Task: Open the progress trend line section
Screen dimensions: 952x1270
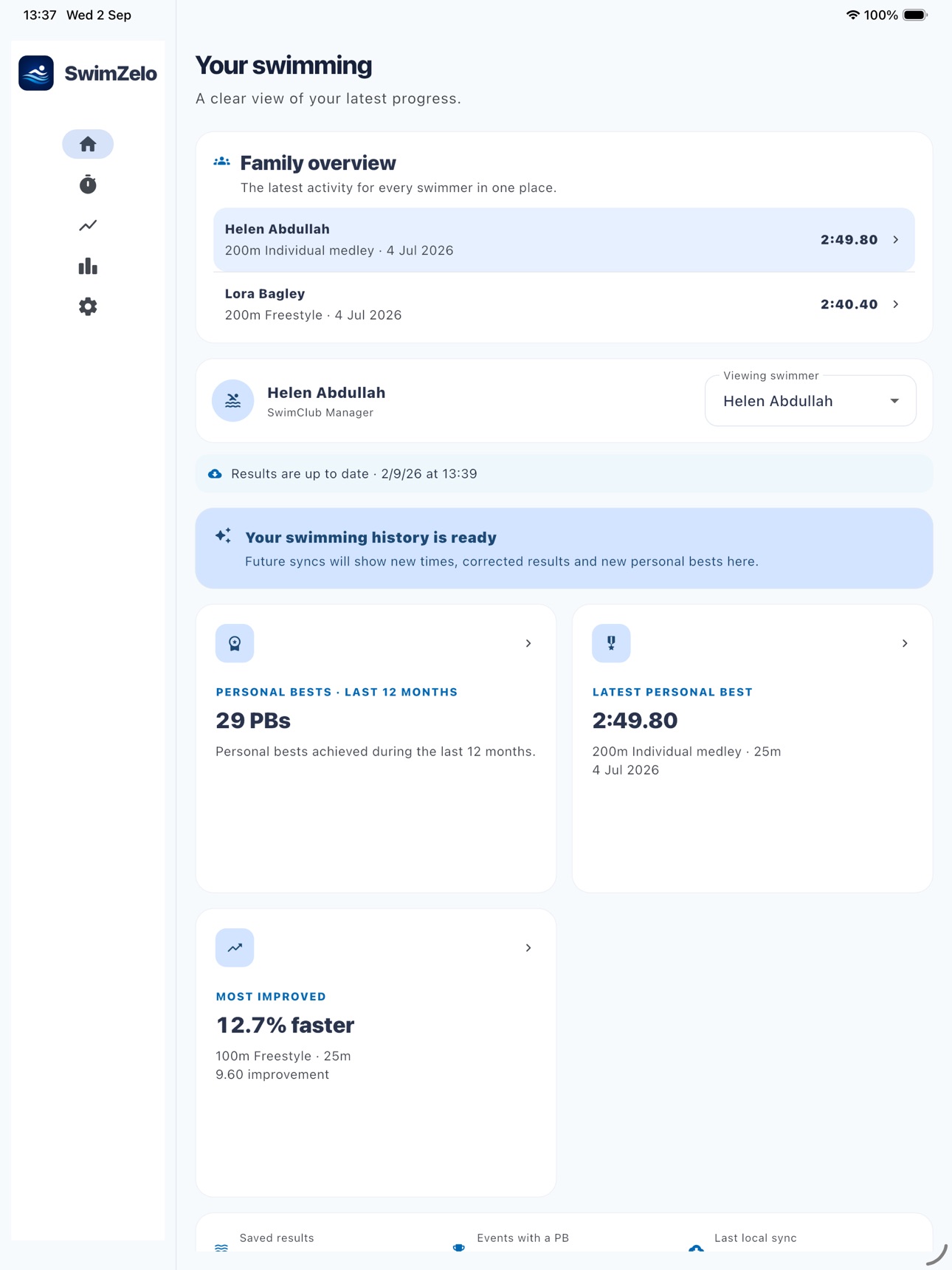Action: point(88,225)
